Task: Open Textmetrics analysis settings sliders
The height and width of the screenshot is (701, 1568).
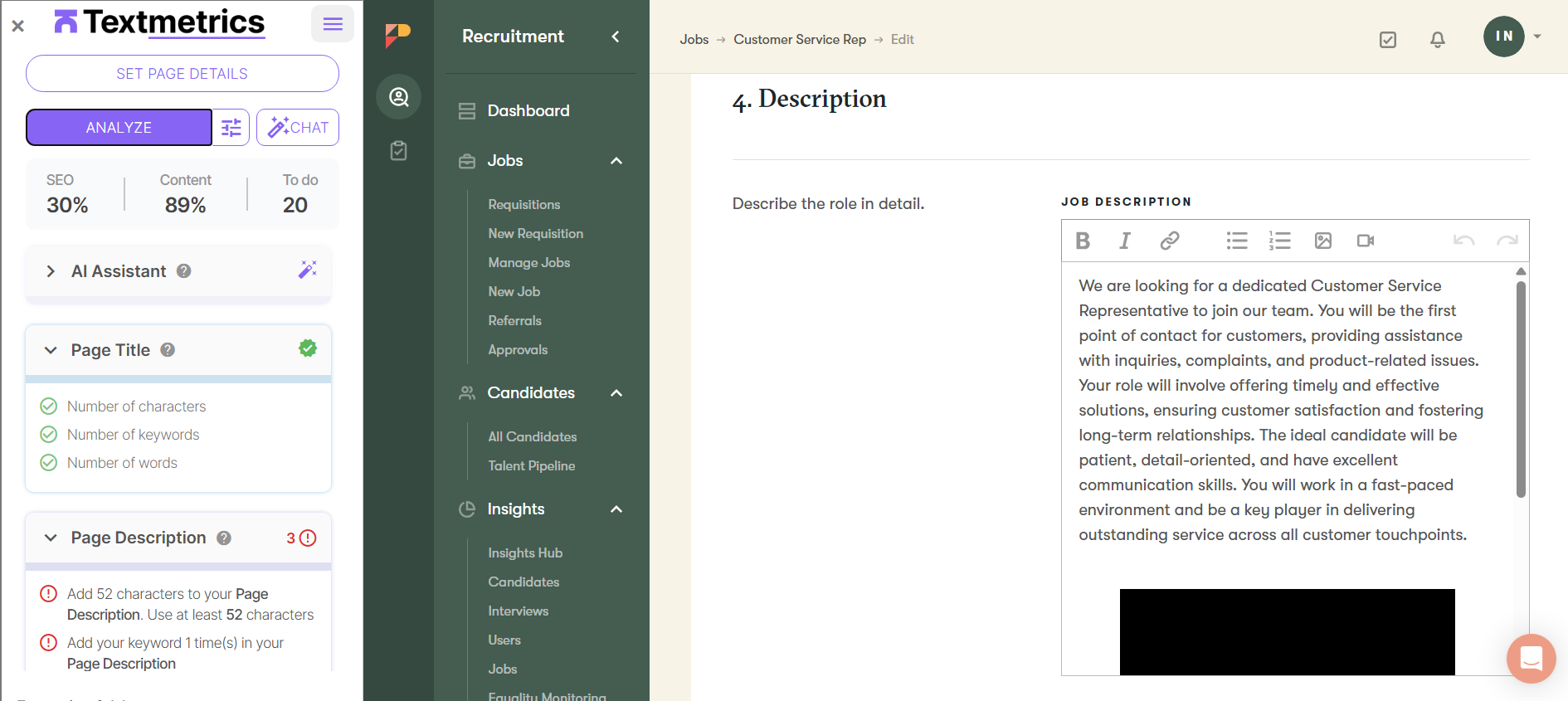Action: 231,128
